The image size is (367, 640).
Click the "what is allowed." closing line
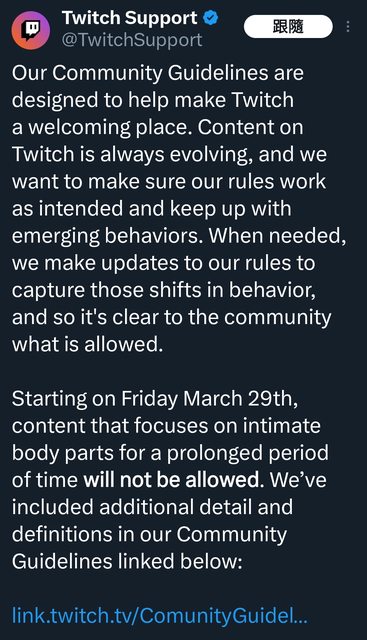[x=87, y=344]
